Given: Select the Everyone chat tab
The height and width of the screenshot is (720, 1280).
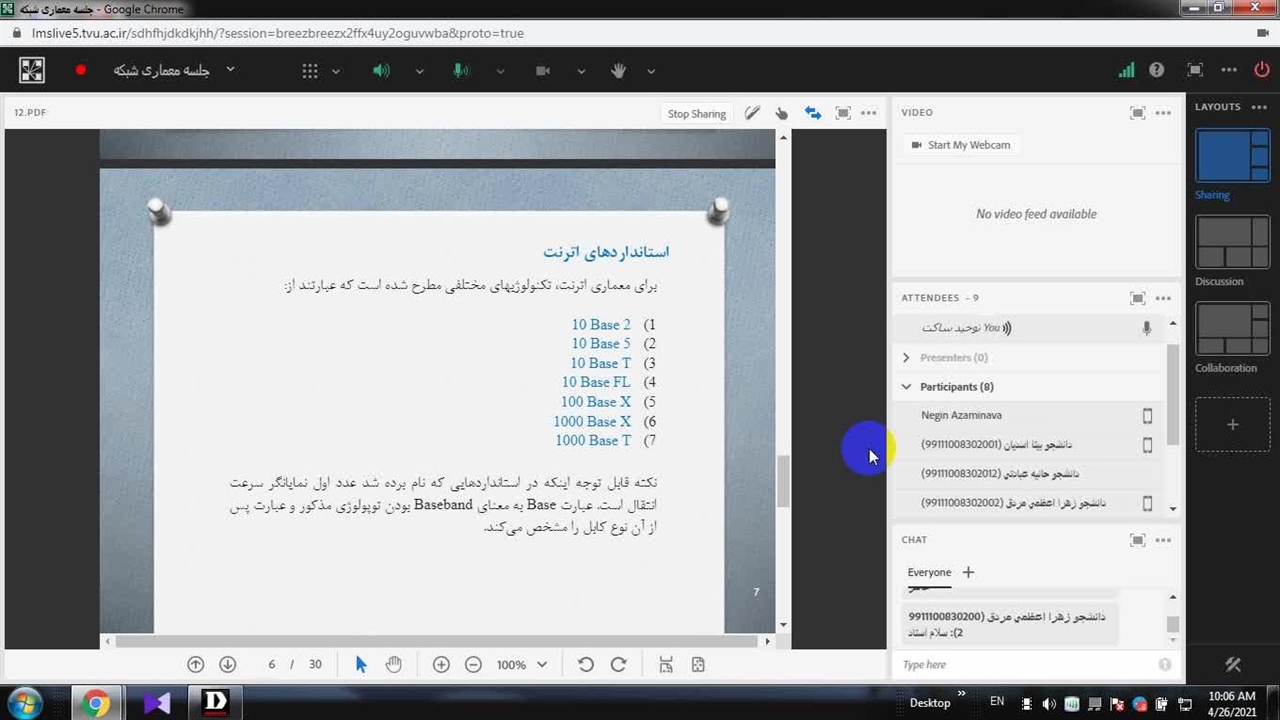Looking at the screenshot, I should point(929,572).
